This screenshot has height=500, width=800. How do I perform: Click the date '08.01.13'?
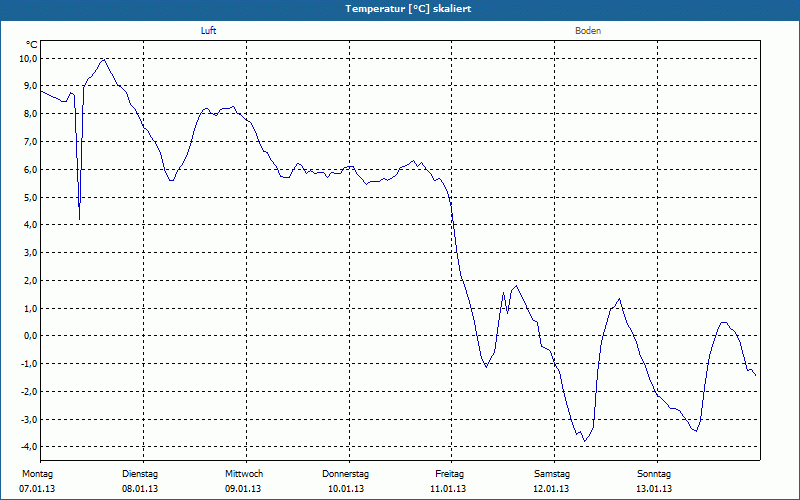140,489
